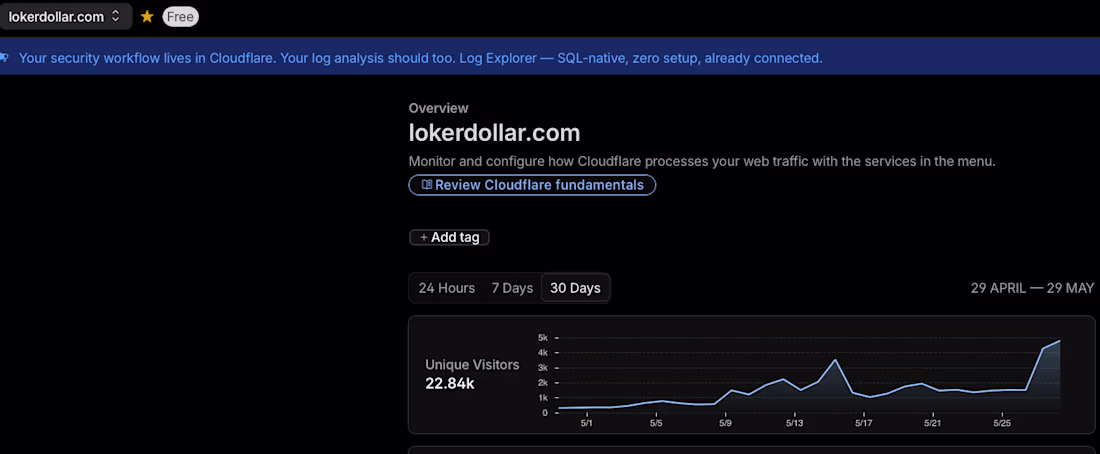This screenshot has height=454, width=1100.
Task: Click the Free plan badge
Action: click(180, 17)
